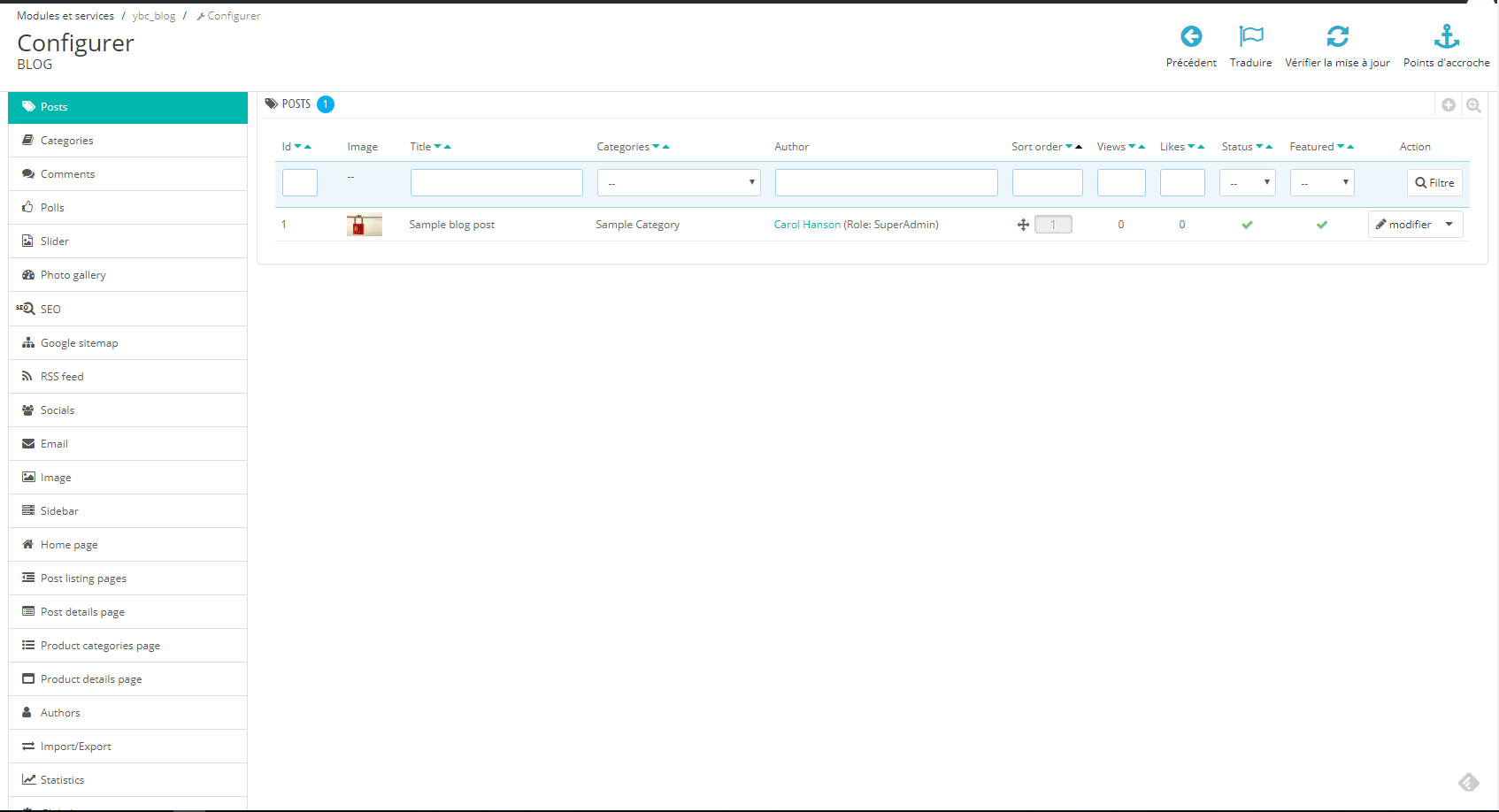The width and height of the screenshot is (1499, 812).
Task: Open the Image sidebar tab
Action: 127,478
